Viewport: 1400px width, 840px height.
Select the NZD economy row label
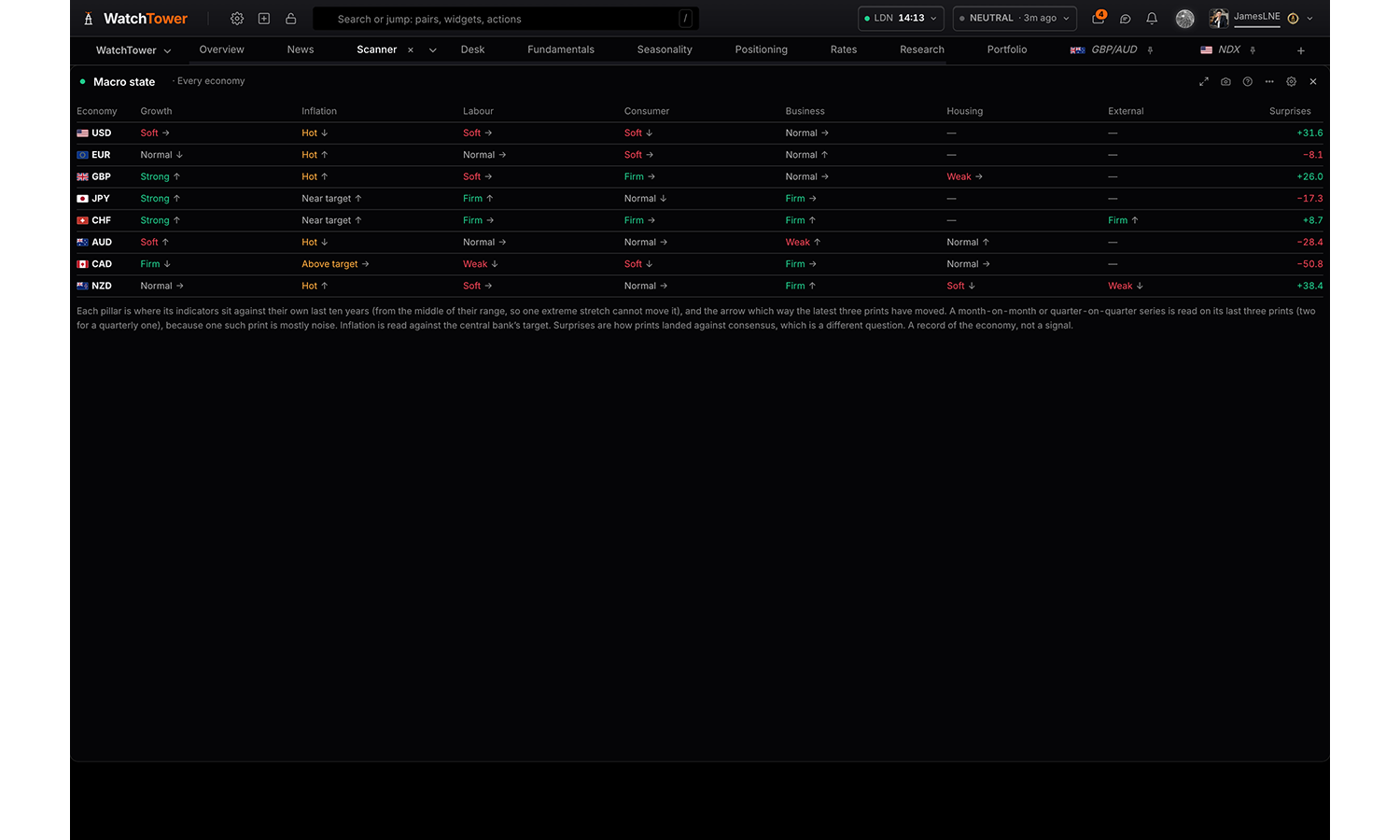[94, 286]
